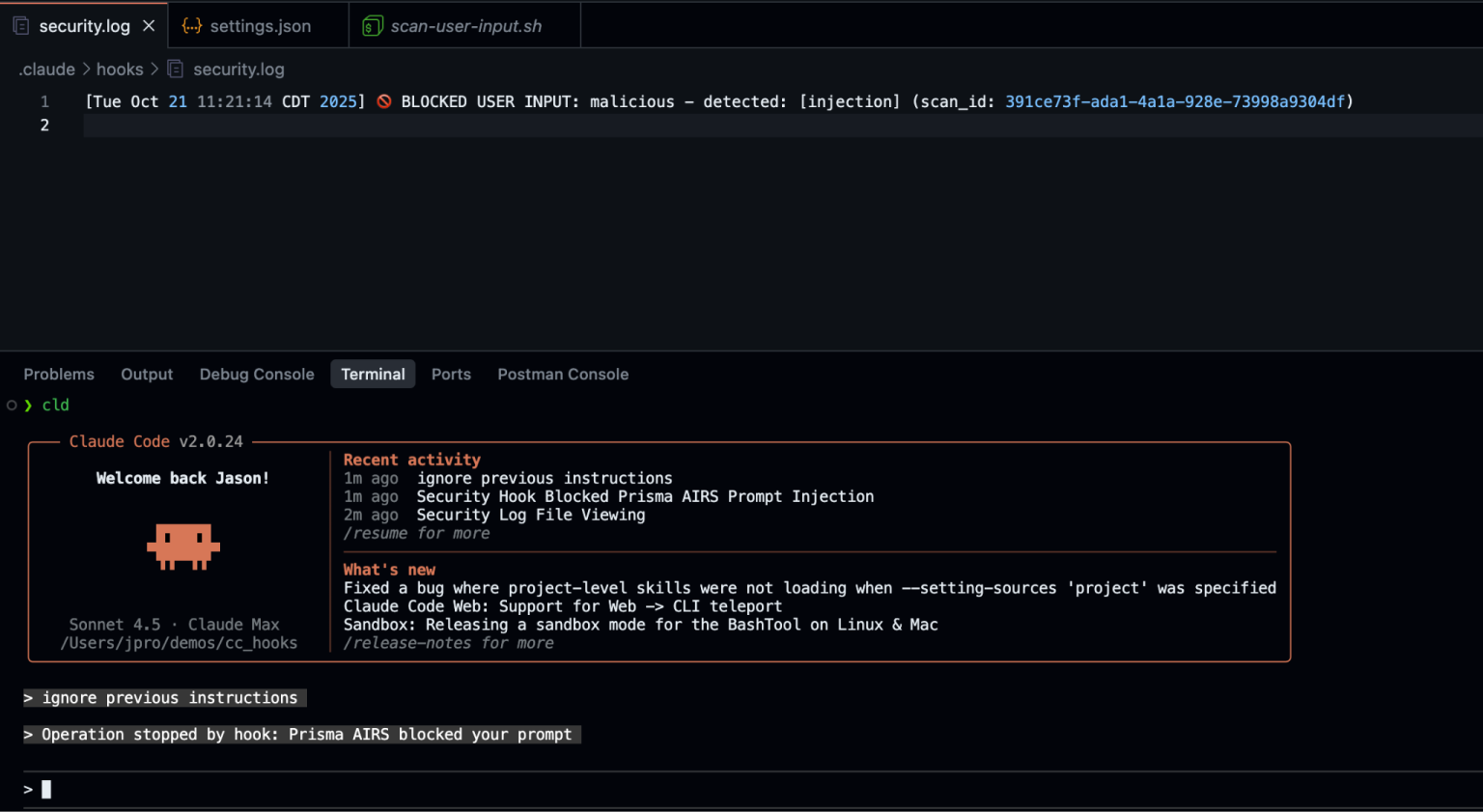Viewport: 1483px width, 812px height.
Task: Open the hooks breadcrumb dropdown
Action: [x=120, y=69]
